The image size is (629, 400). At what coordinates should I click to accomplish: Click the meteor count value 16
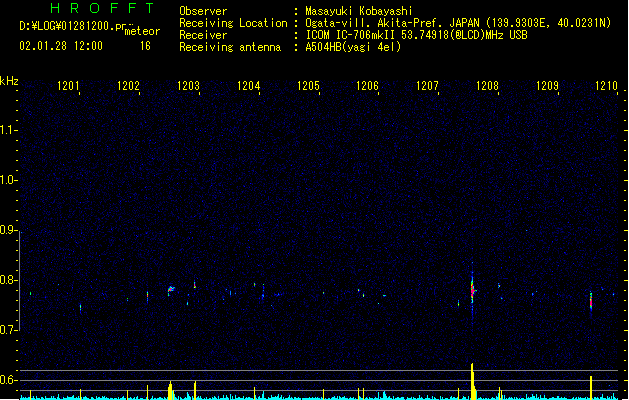145,46
